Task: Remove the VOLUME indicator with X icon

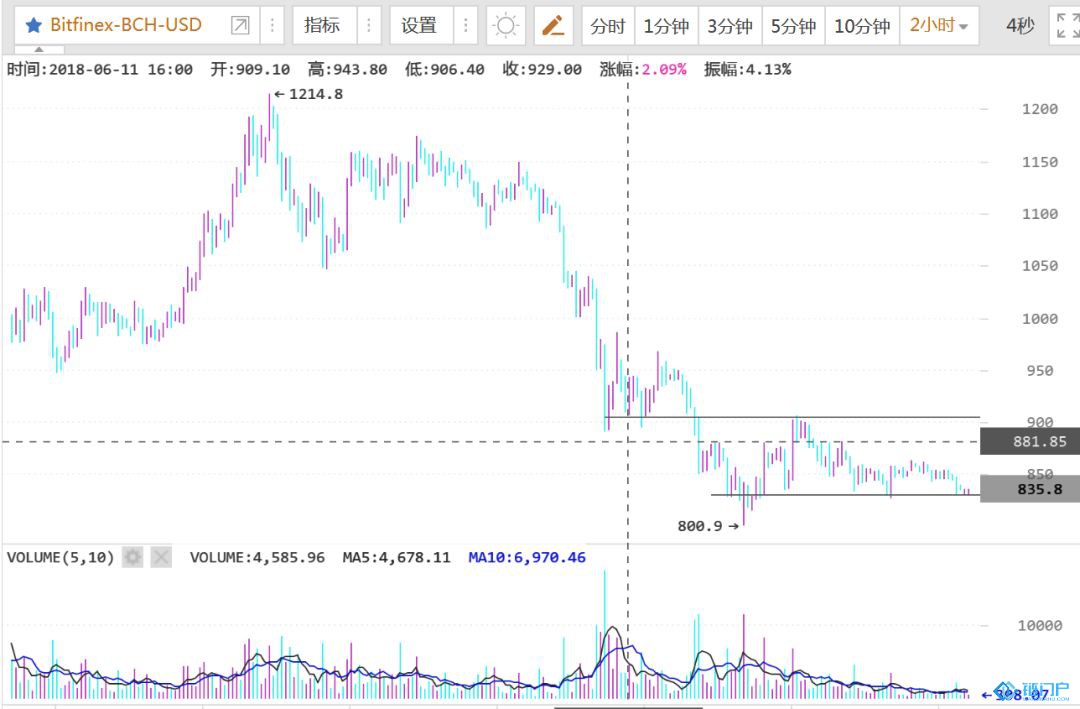Action: 161,557
